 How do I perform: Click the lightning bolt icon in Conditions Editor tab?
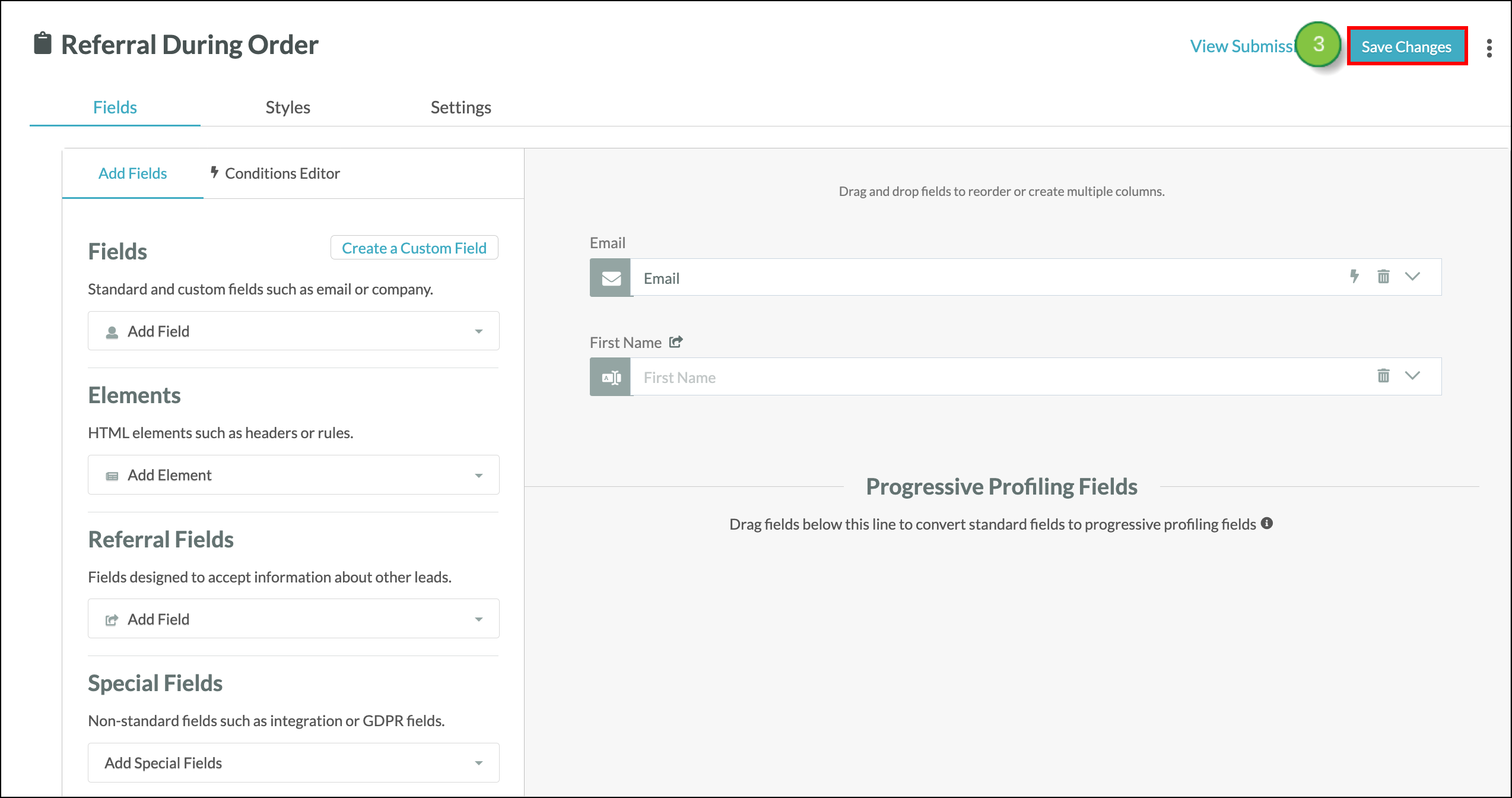click(215, 172)
